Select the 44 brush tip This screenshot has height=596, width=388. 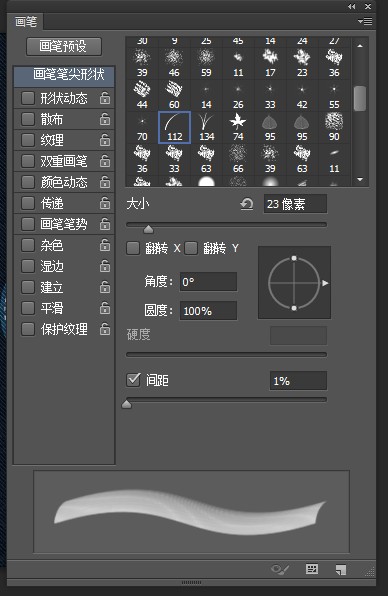(x=143, y=95)
